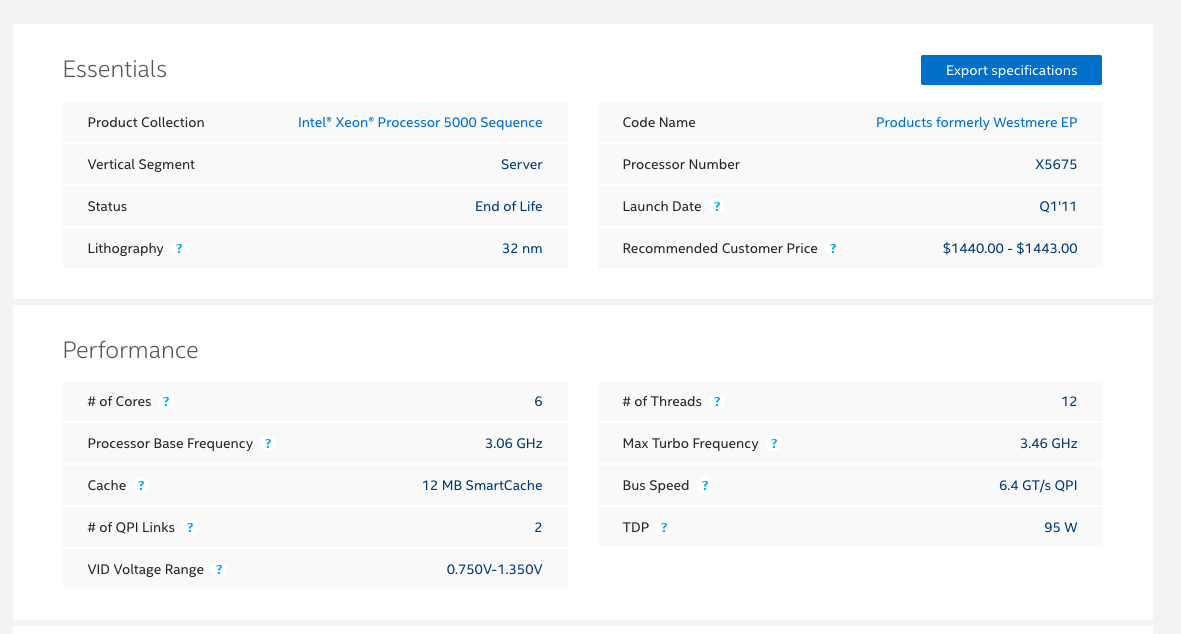
Task: Click the # of QPI Links help icon
Action: tap(190, 527)
